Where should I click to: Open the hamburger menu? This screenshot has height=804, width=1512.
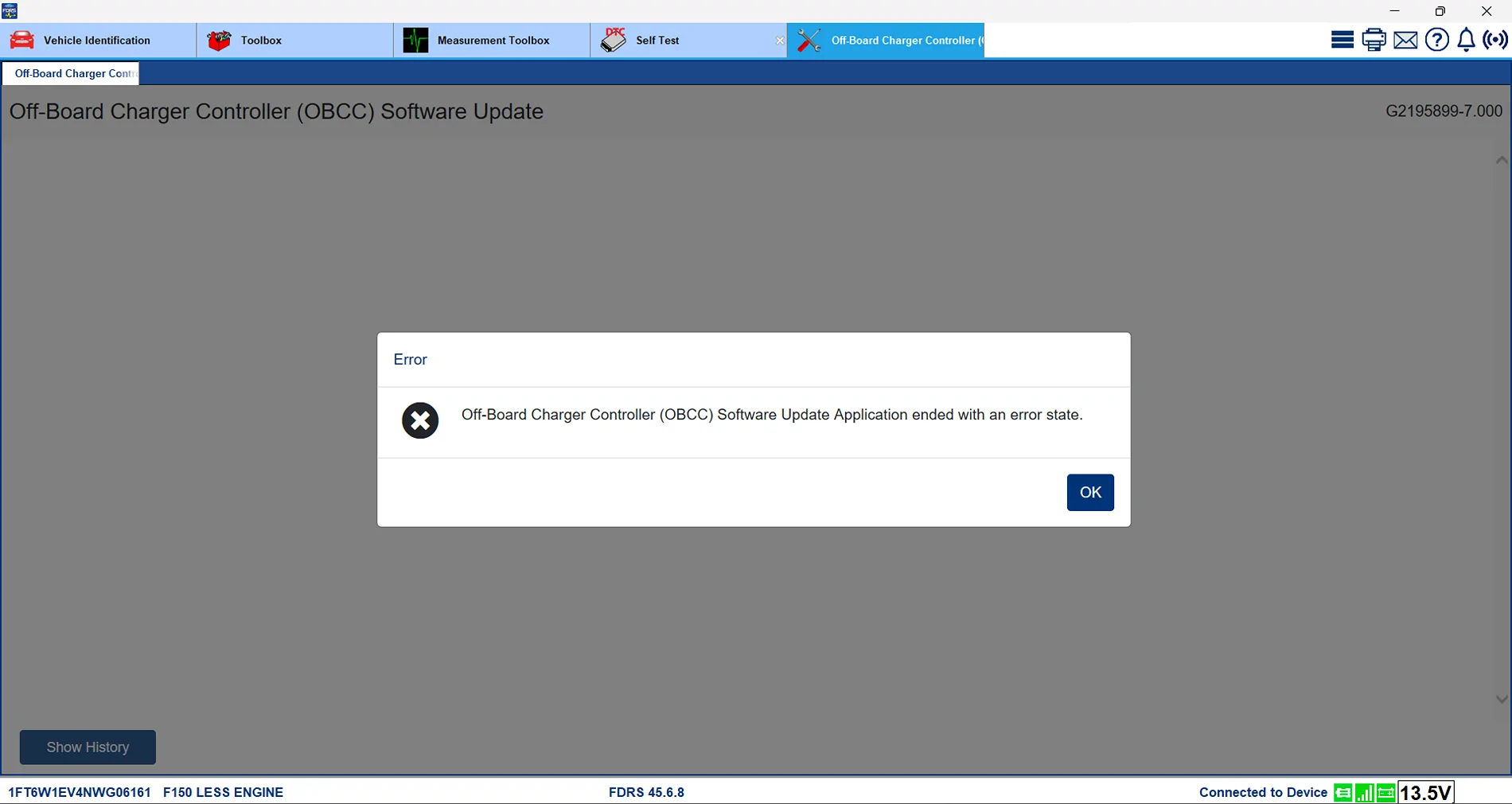click(x=1341, y=39)
